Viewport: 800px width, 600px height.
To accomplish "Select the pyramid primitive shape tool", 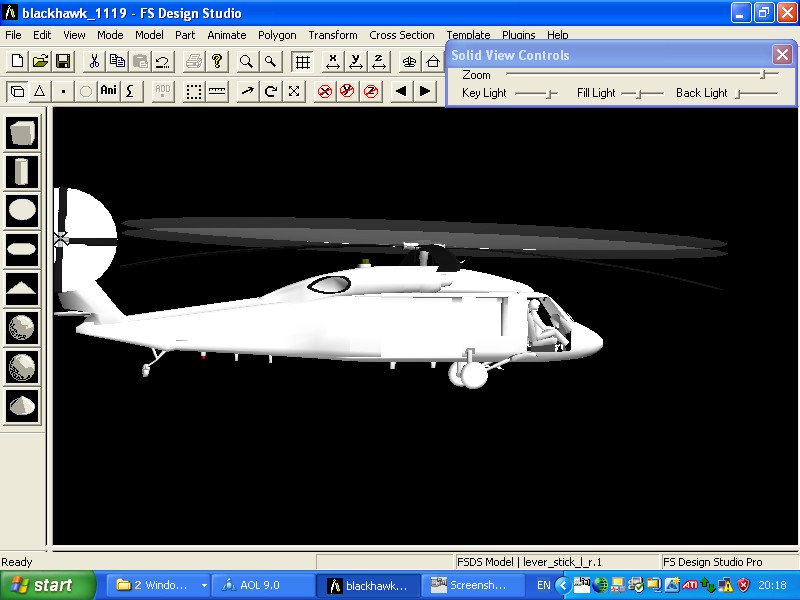I will tap(22, 288).
